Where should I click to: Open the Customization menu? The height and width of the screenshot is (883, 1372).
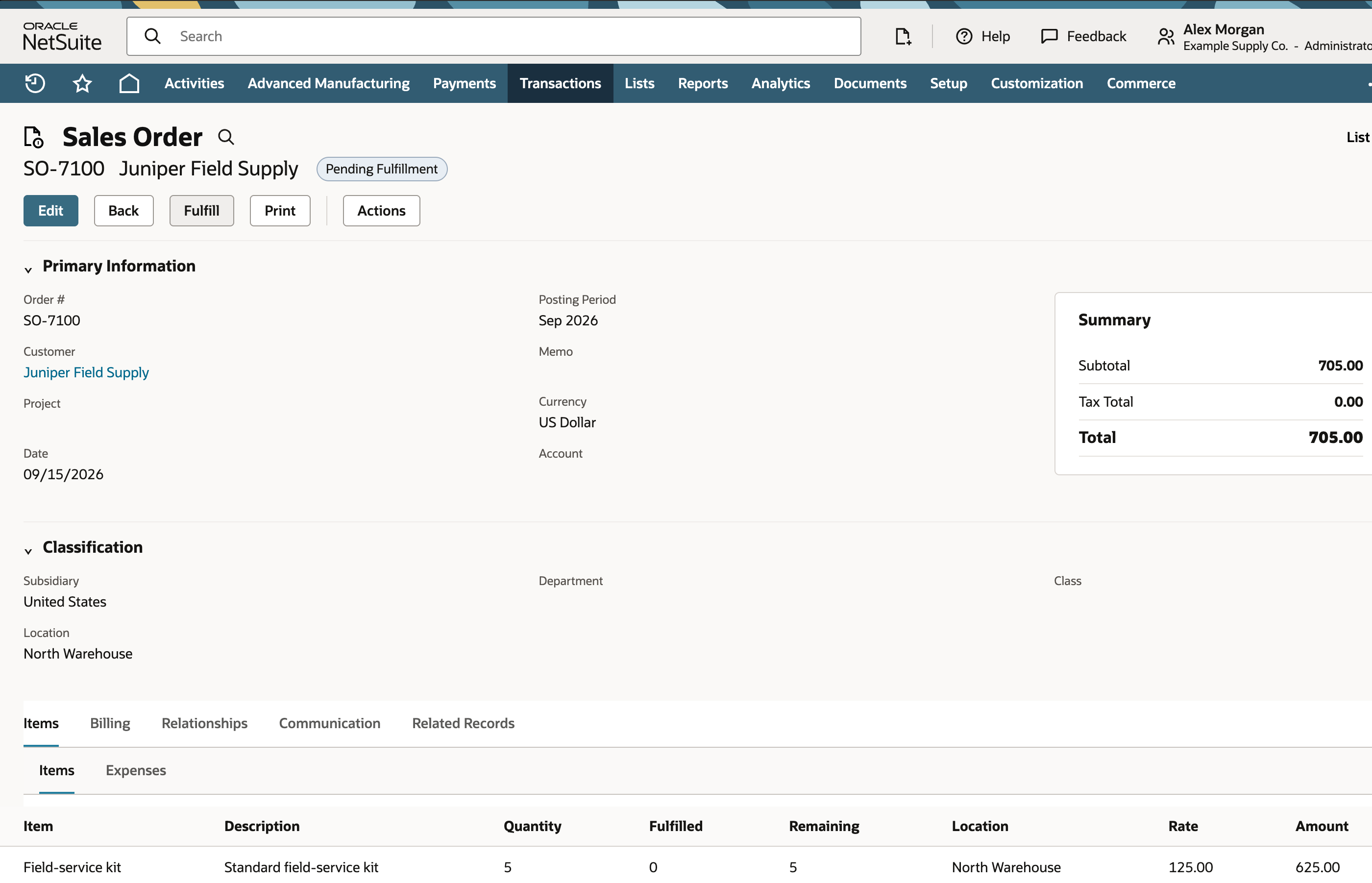point(1037,83)
